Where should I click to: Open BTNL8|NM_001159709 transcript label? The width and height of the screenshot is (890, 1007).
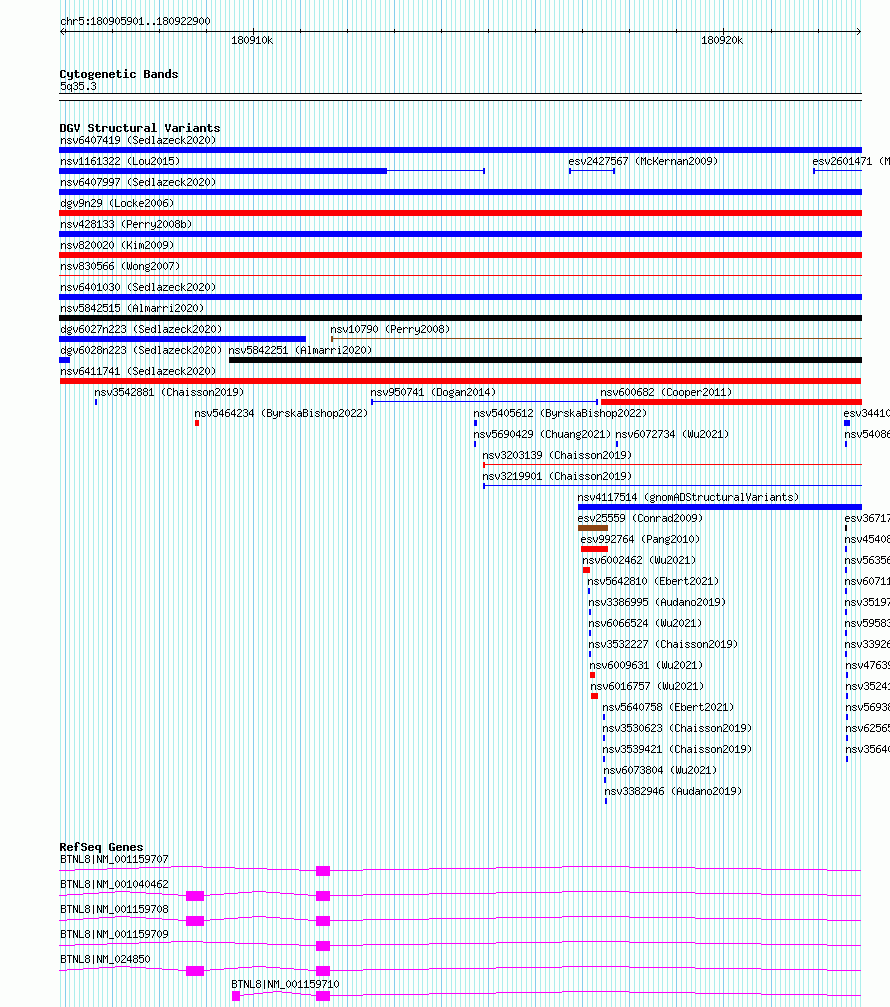(114, 934)
